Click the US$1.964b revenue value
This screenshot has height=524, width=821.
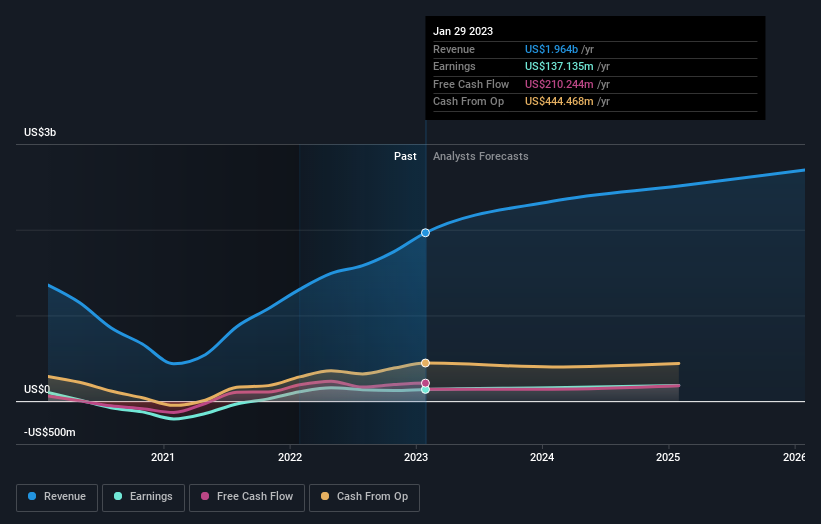coord(551,49)
